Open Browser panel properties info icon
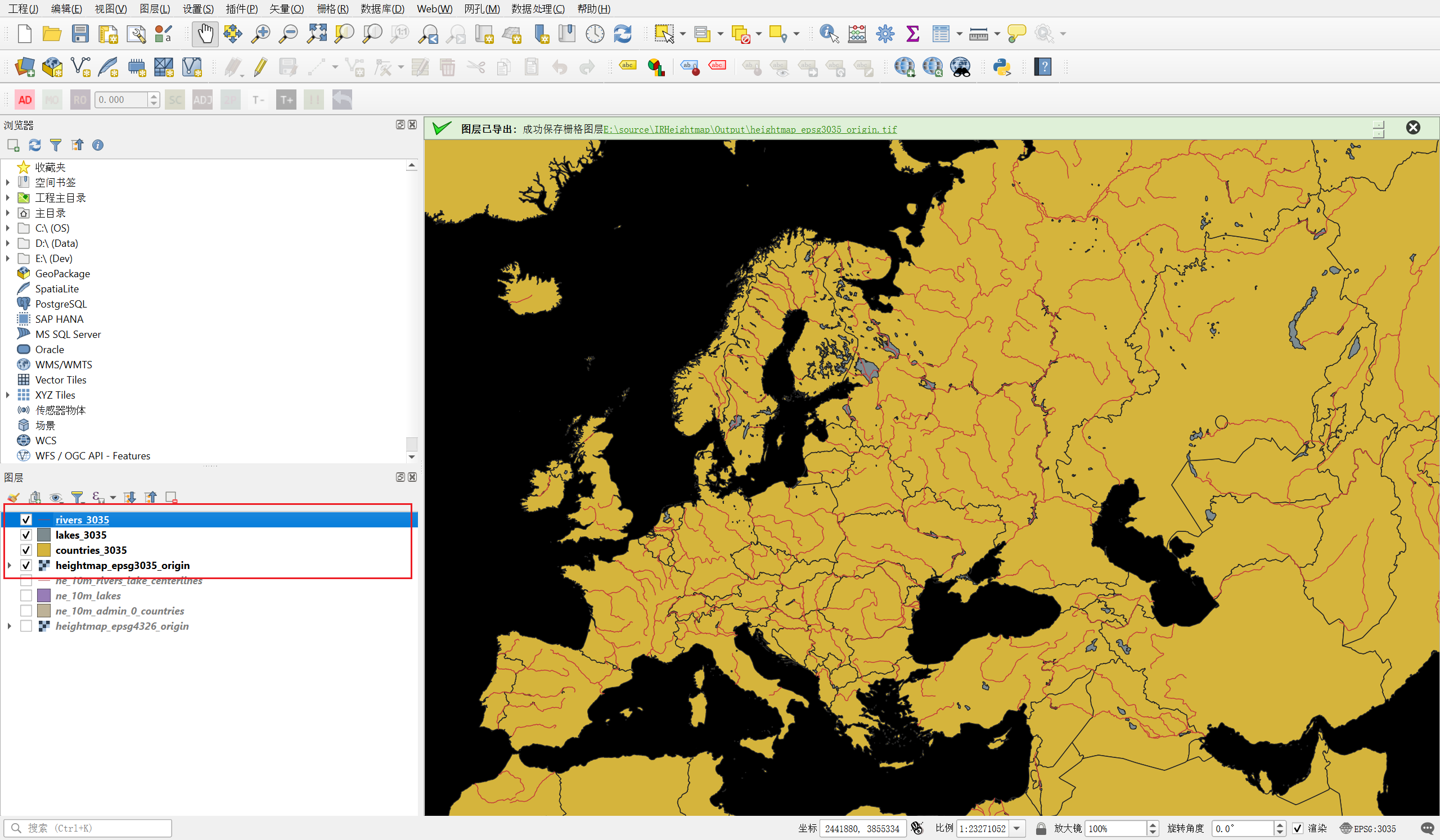The height and width of the screenshot is (840, 1440). 98,145
